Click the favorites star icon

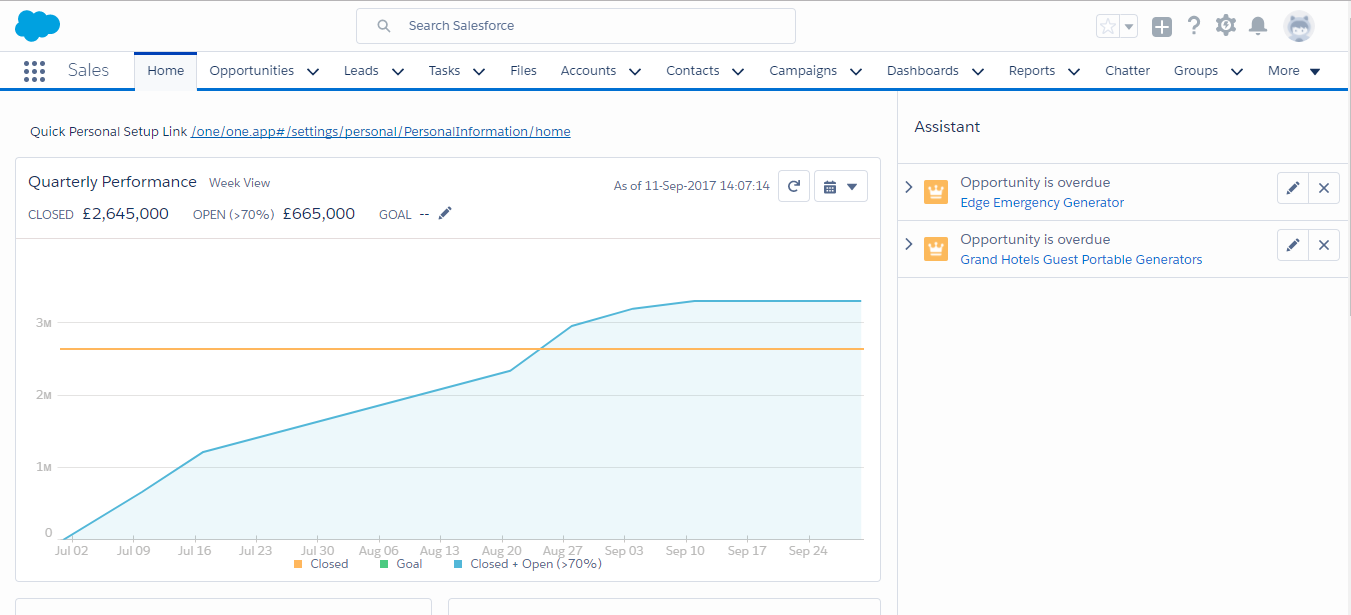(x=1108, y=27)
